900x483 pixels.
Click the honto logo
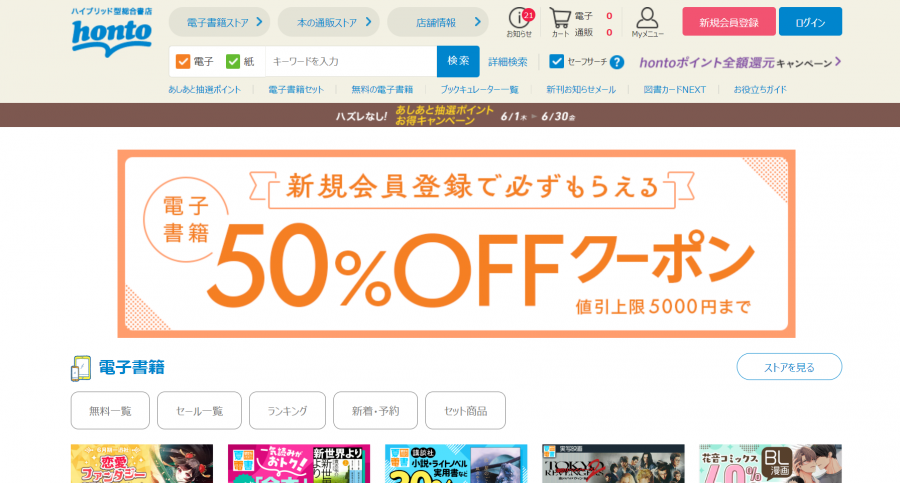point(112,33)
